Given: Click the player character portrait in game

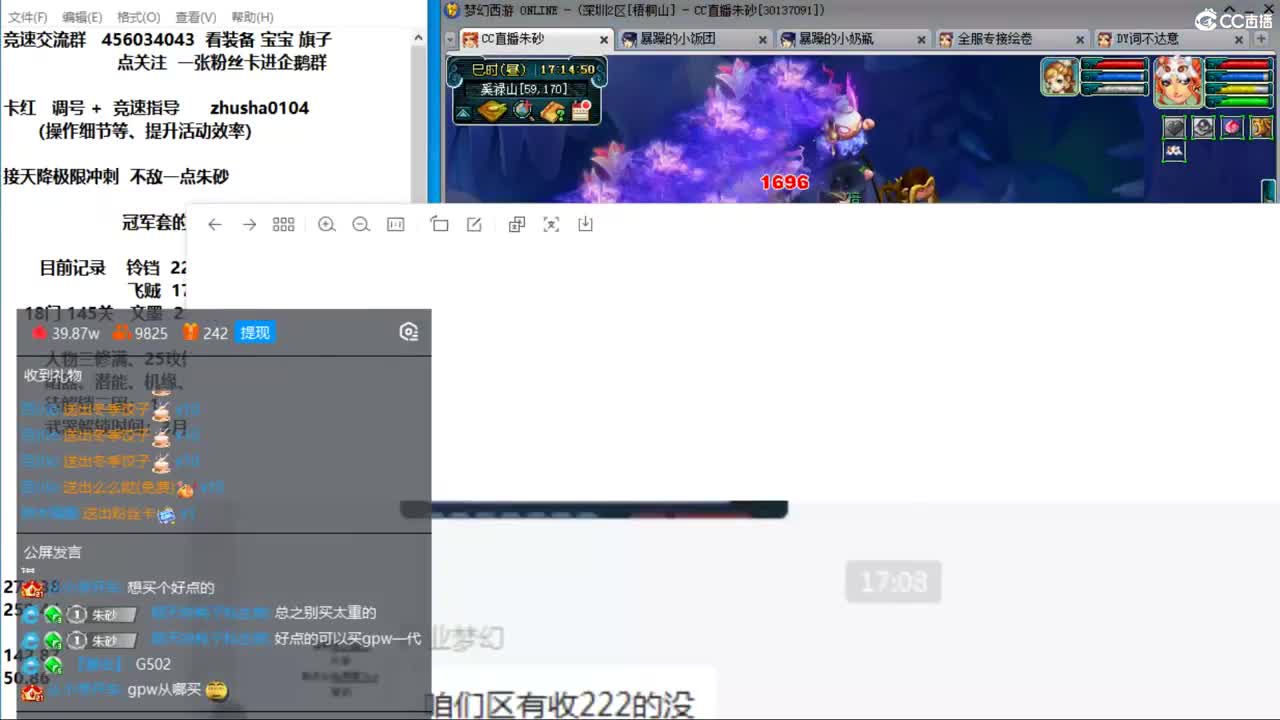Looking at the screenshot, I should [x=1178, y=81].
